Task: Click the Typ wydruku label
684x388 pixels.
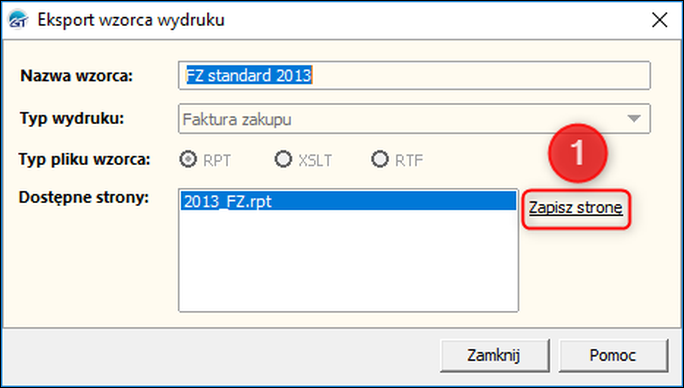Action: [72, 118]
